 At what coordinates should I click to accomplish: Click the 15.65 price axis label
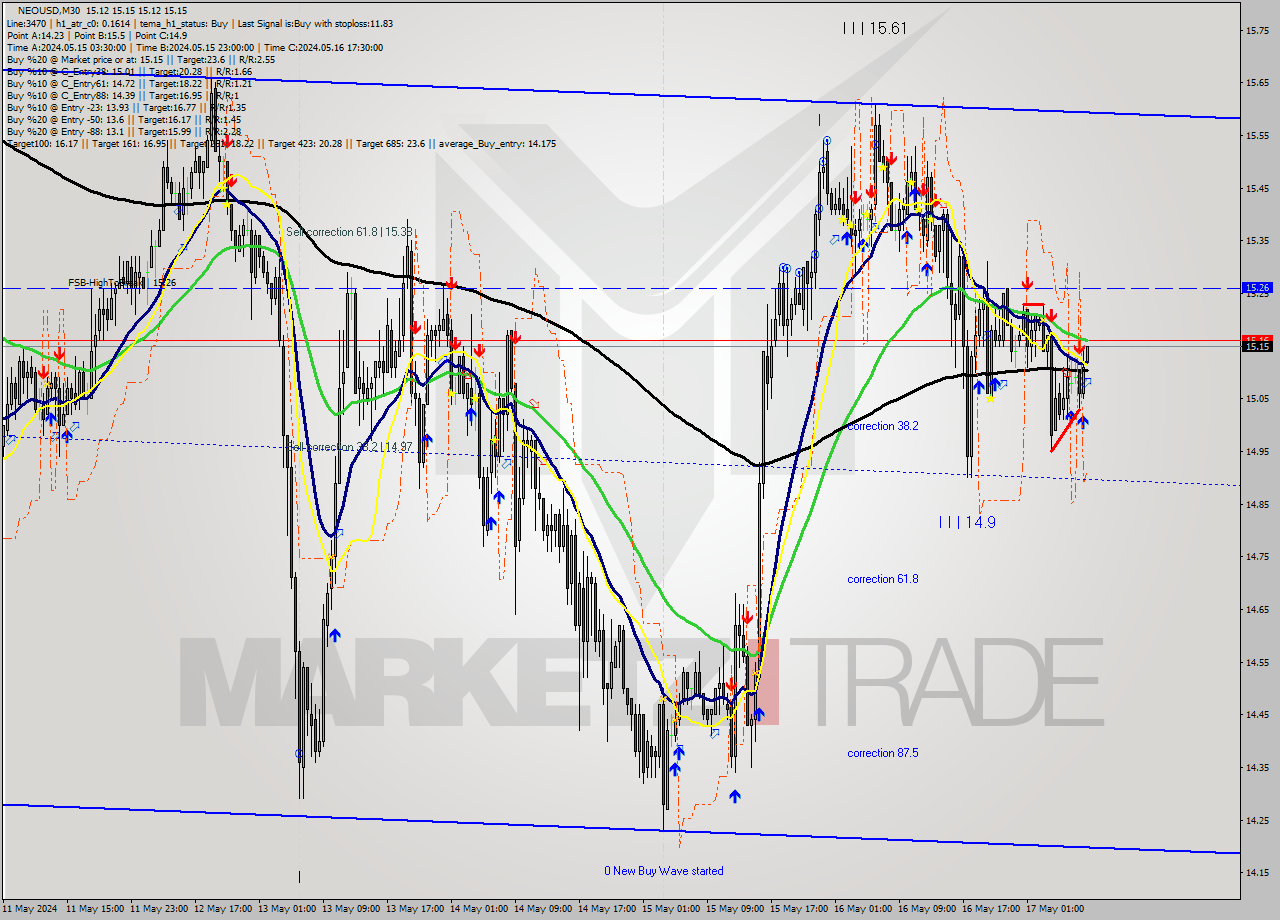[1257, 83]
